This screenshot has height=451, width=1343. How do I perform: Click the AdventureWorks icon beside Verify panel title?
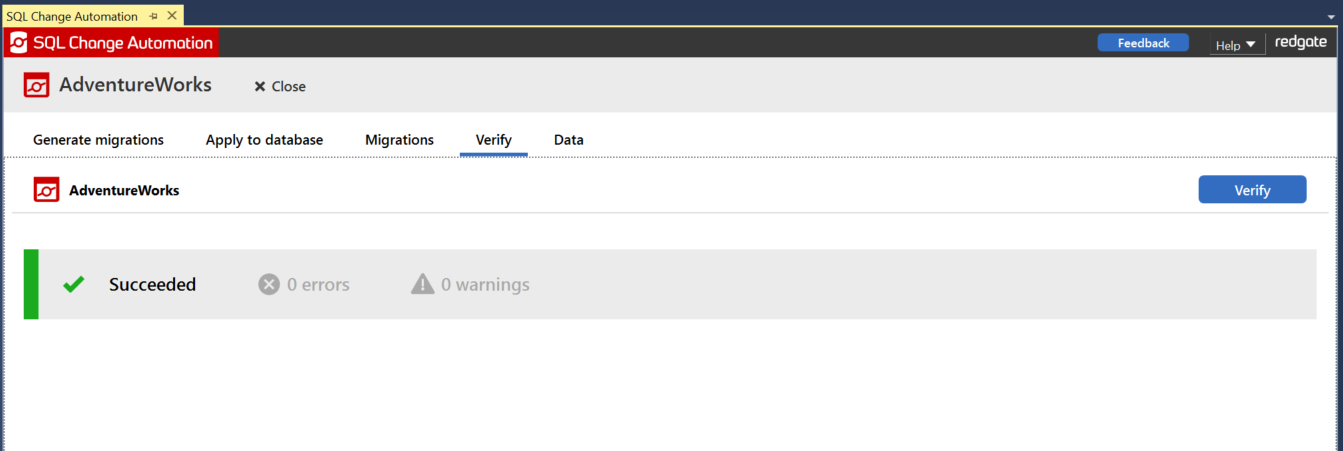pyautogui.click(x=46, y=190)
